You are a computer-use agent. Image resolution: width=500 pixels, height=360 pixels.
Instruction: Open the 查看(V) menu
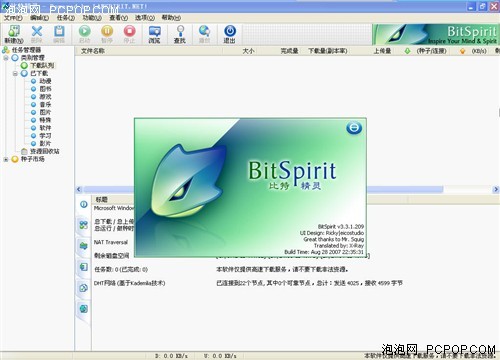119,18
